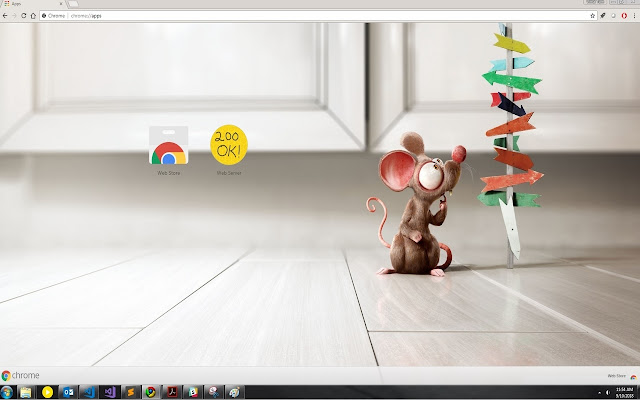Image resolution: width=640 pixels, height=400 pixels.
Task: Open the yellow media player taskbar icon
Action: [x=47, y=392]
